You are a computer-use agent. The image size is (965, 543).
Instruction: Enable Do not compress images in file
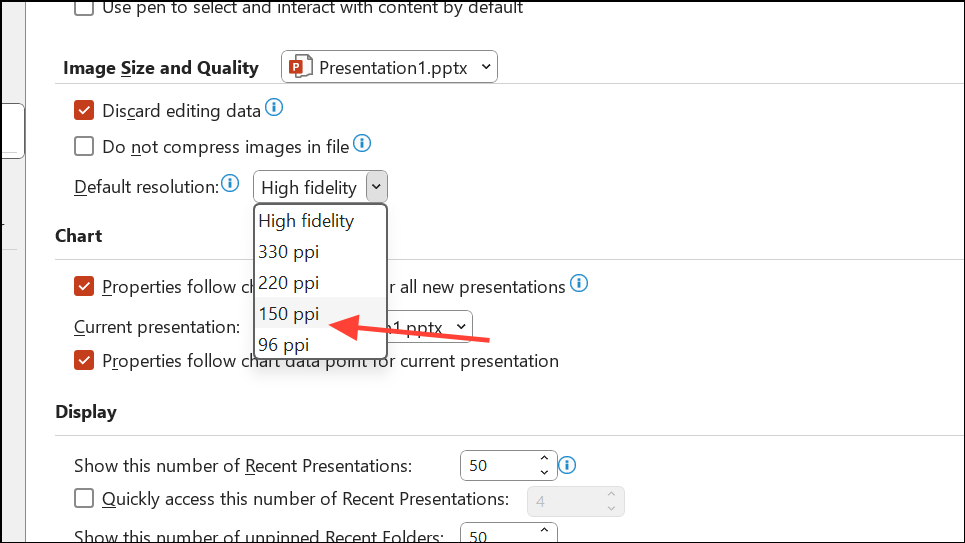pos(85,147)
